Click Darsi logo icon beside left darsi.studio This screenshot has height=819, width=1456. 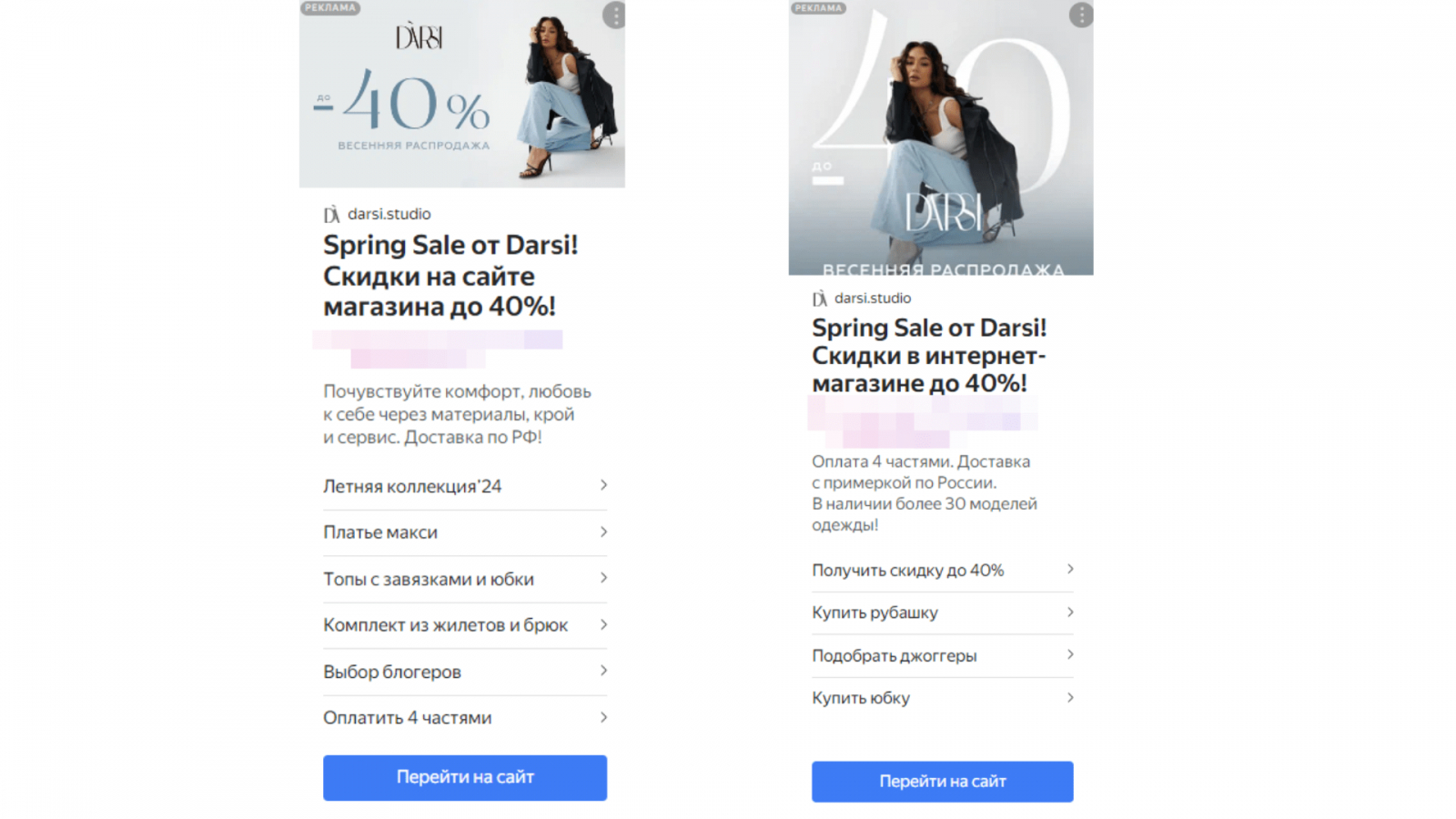click(x=331, y=215)
